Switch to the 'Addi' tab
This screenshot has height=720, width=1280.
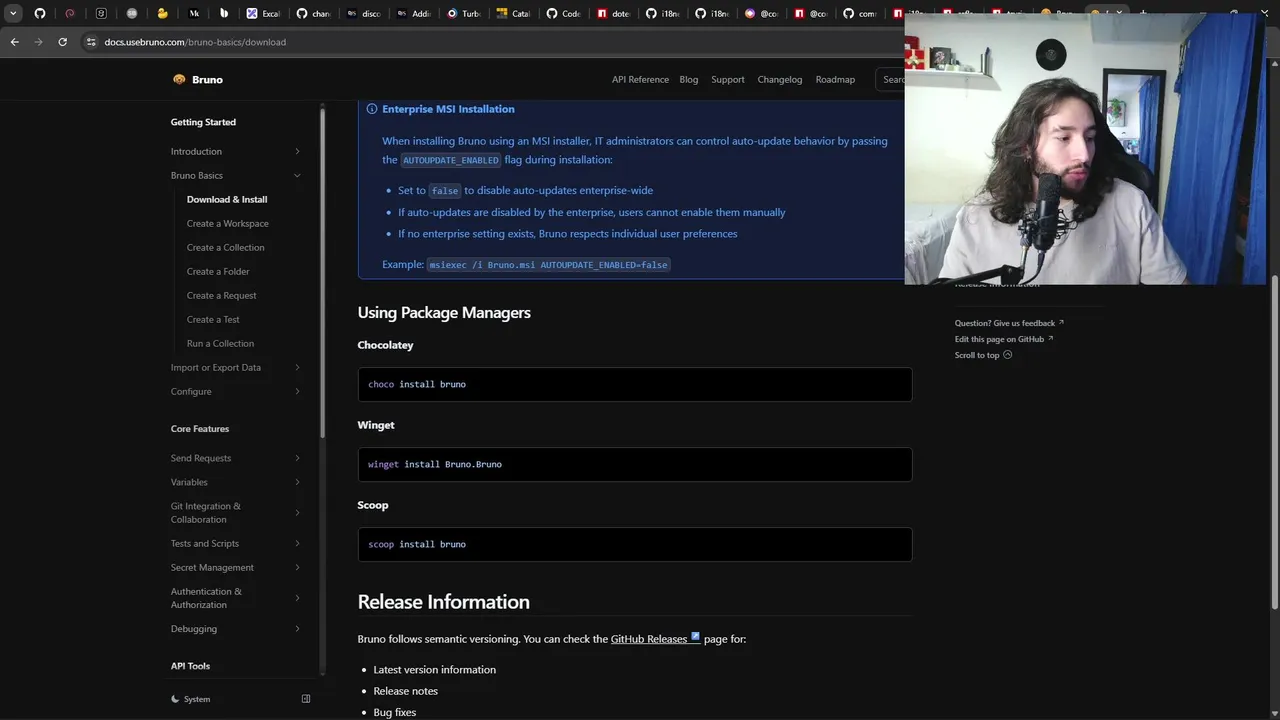(x=413, y=14)
